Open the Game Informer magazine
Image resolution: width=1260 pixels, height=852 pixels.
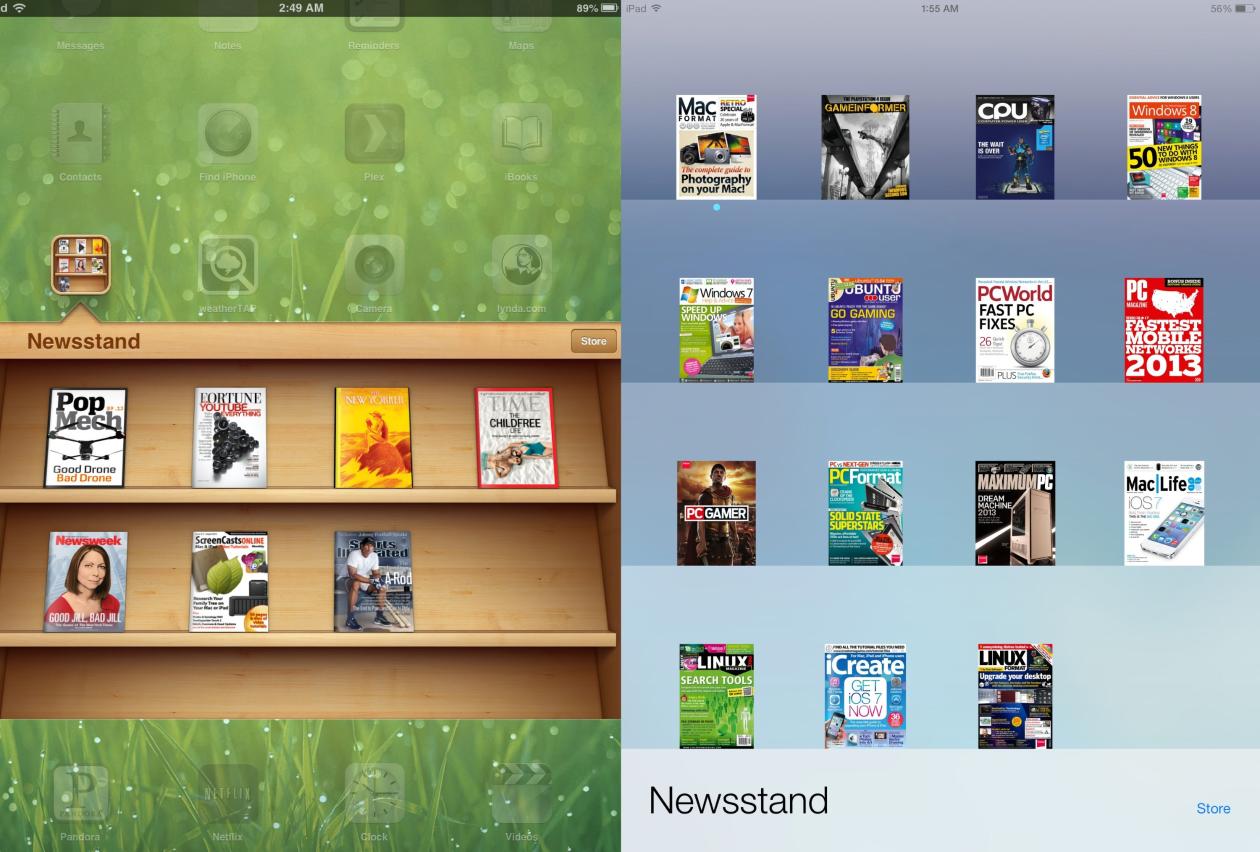pyautogui.click(x=865, y=147)
